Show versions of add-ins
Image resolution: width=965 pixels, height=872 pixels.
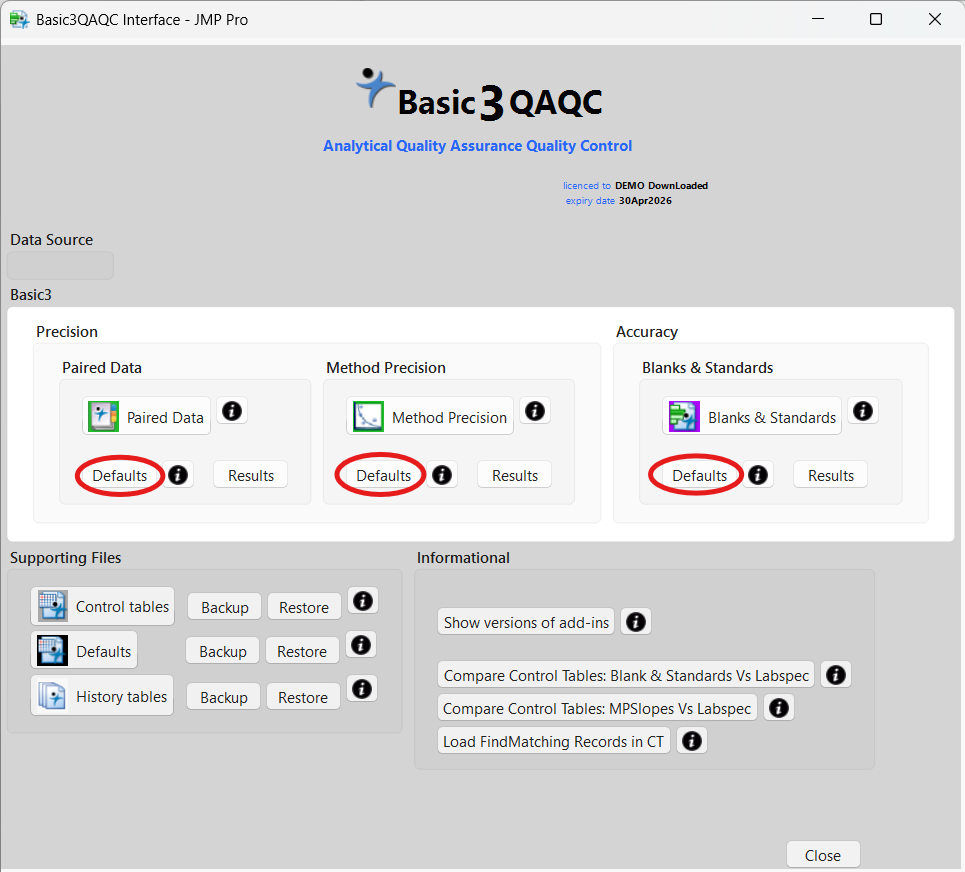tap(526, 621)
